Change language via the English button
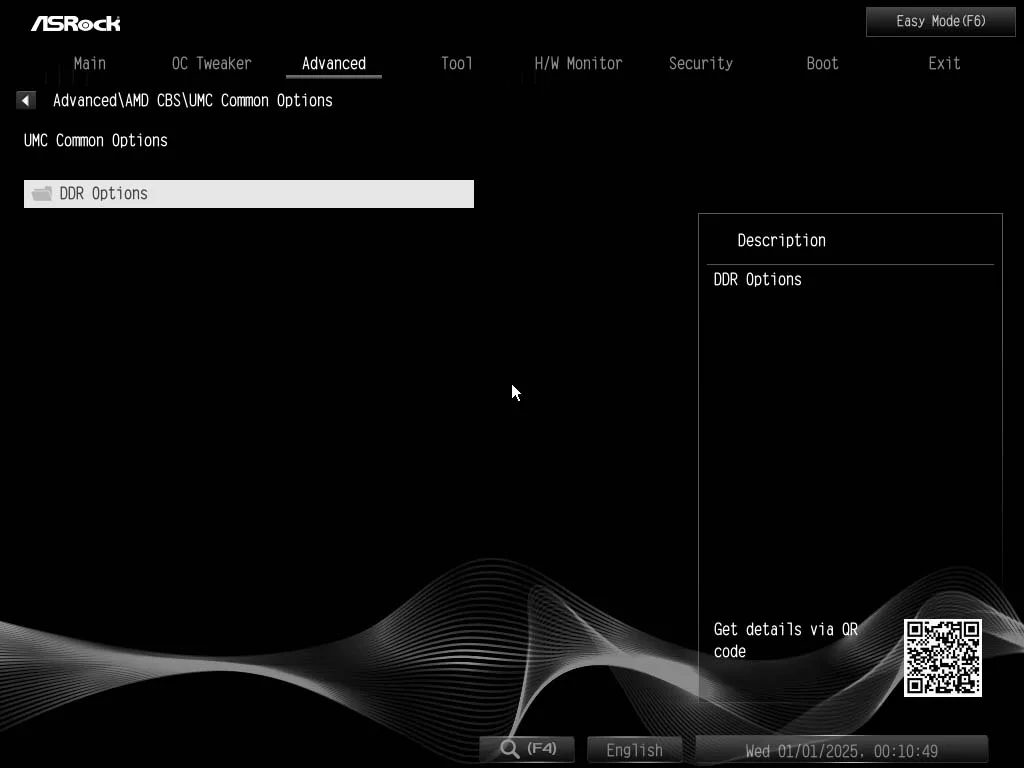The height and width of the screenshot is (768, 1024). tap(634, 750)
